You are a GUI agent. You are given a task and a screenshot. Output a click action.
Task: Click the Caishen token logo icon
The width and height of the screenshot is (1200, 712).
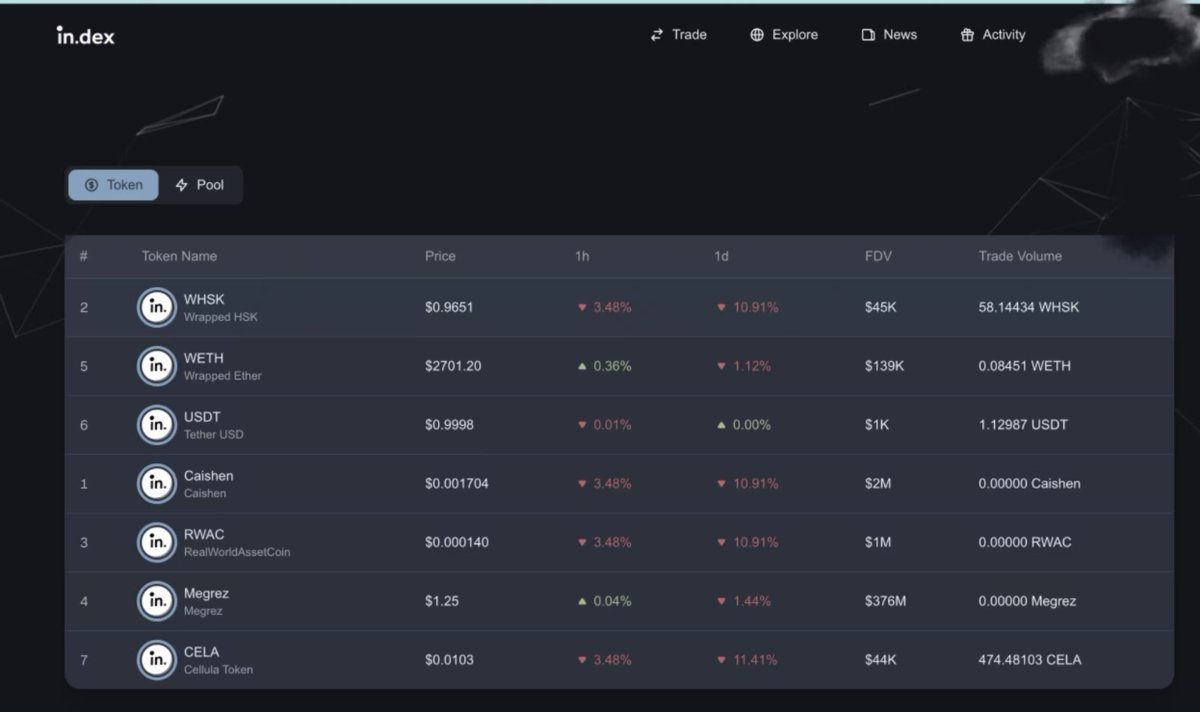point(156,484)
